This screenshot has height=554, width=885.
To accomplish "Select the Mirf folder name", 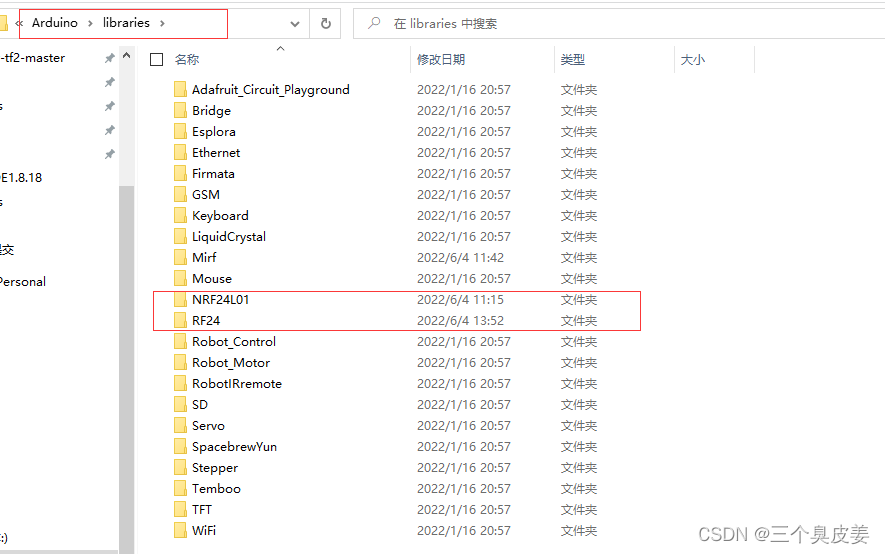I will coord(204,257).
